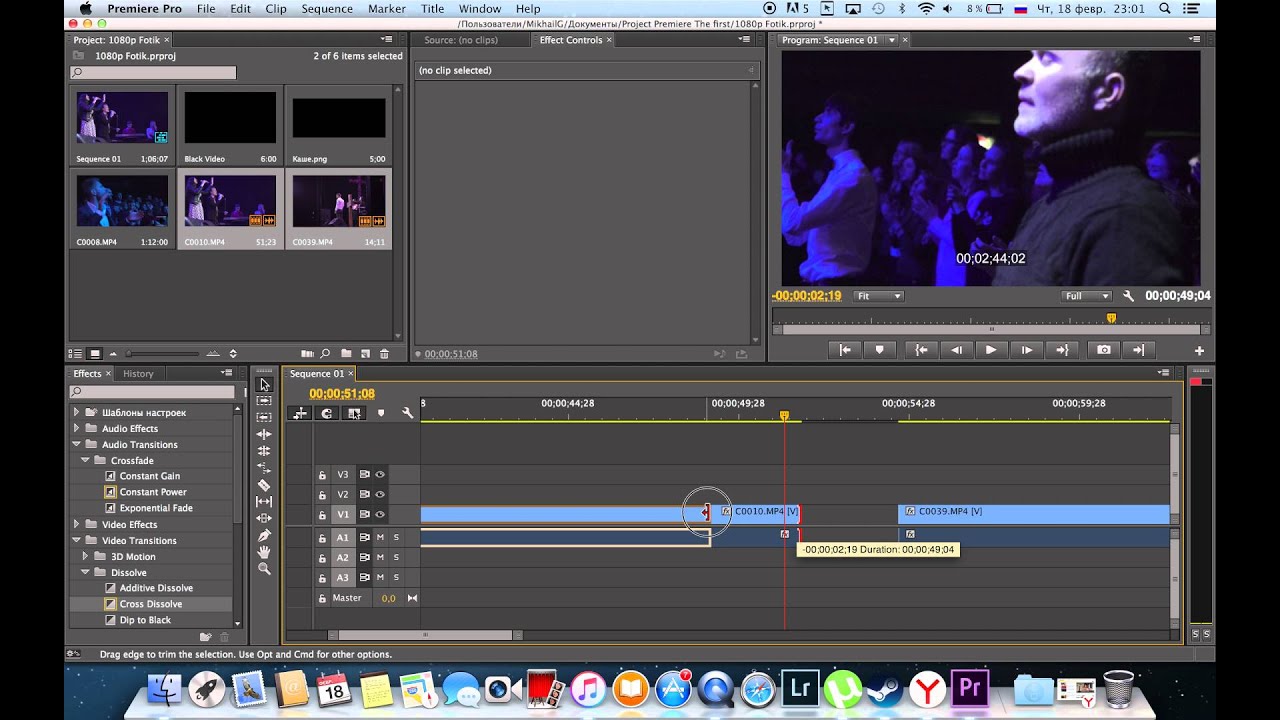
Task: Click the Go to In point button
Action: click(x=922, y=350)
